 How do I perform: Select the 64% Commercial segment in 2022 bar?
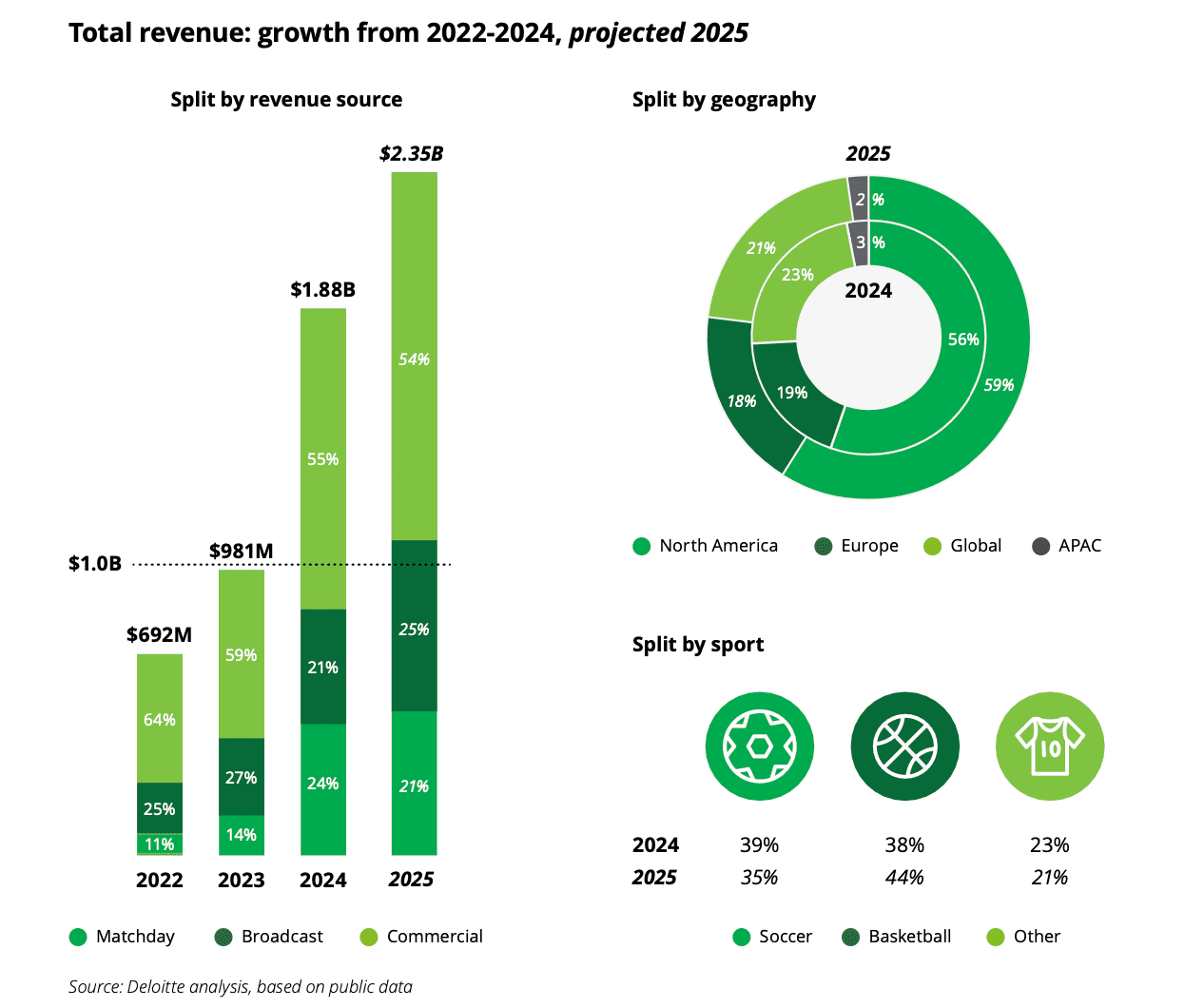[x=159, y=719]
